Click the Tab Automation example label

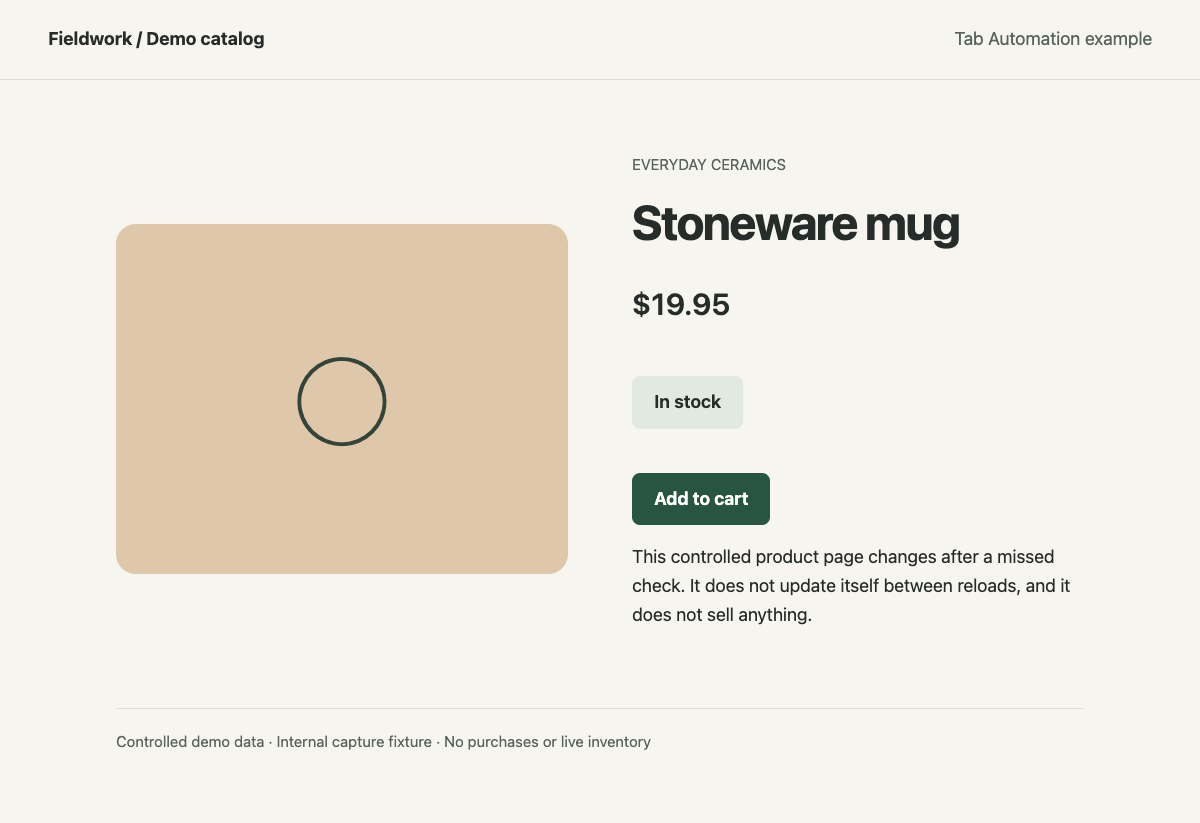(1053, 39)
